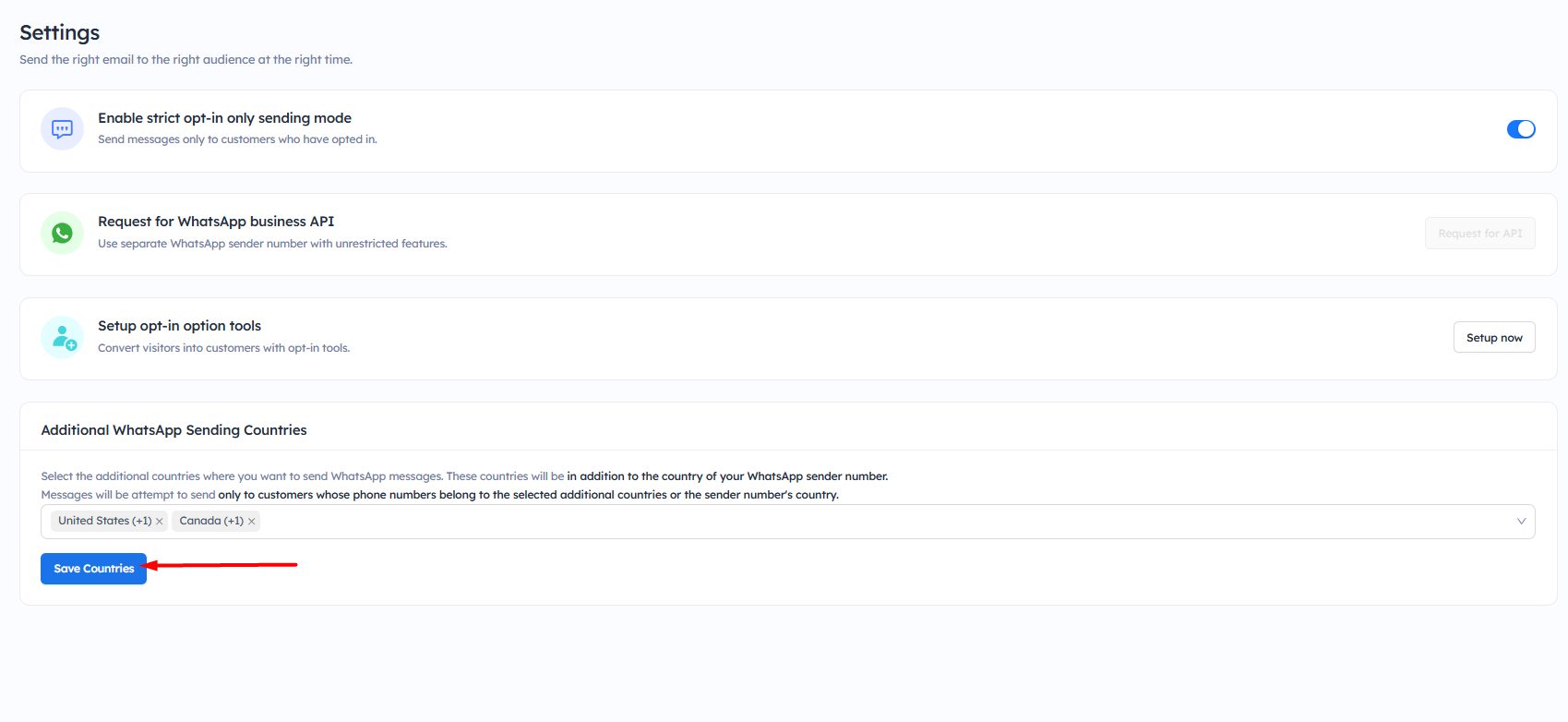
Task: Click the 'Setup opt-in option tools' title
Action: coord(179,326)
